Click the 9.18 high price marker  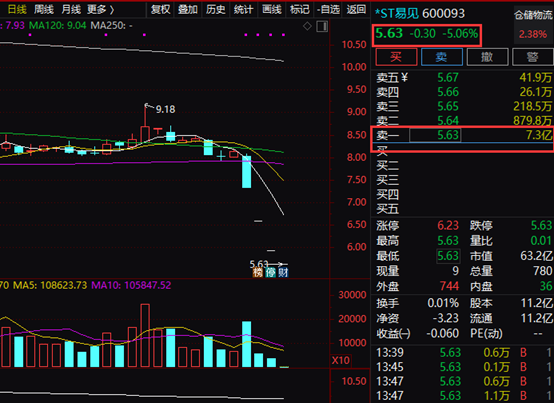tap(165, 109)
